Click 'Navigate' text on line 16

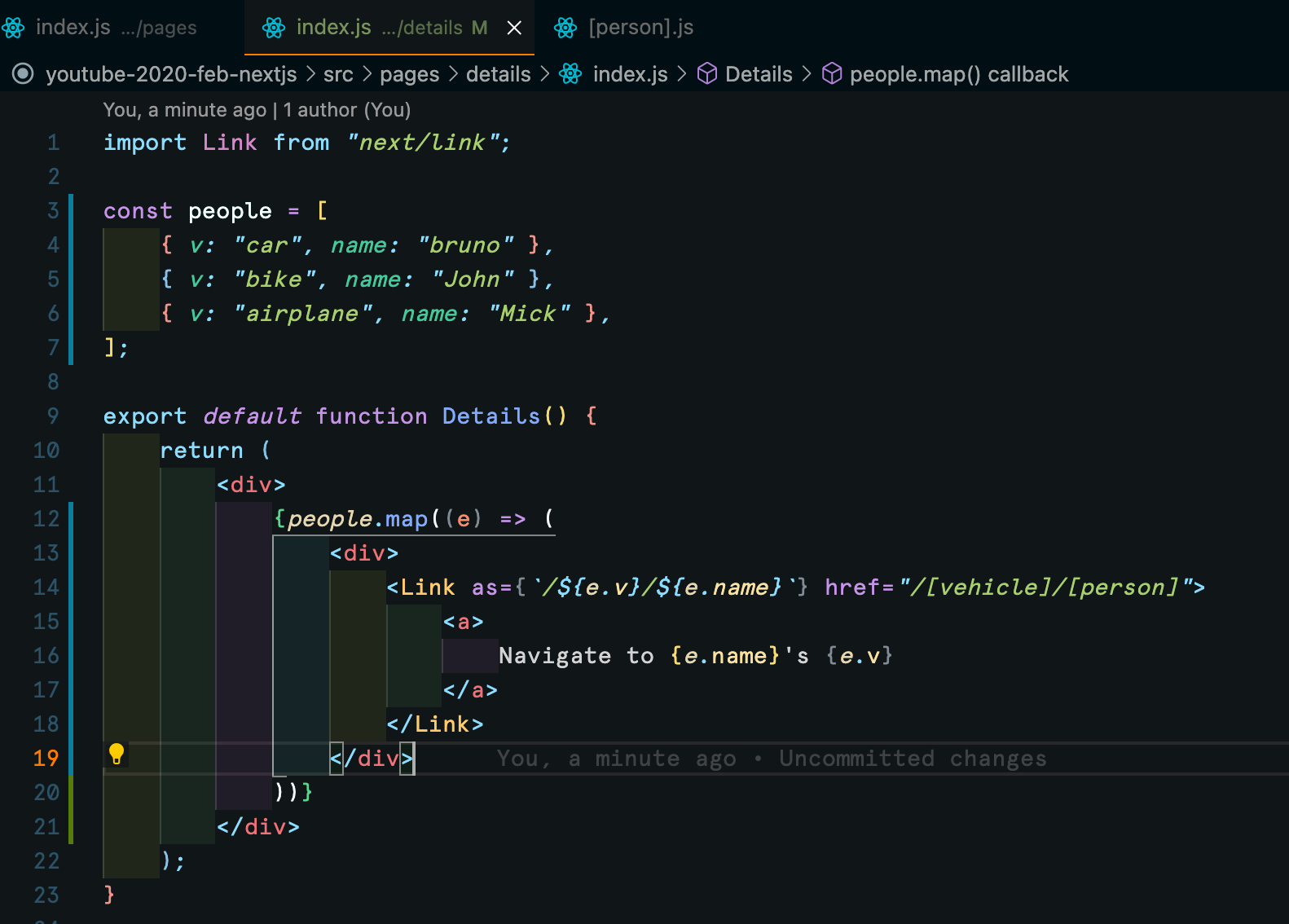click(555, 656)
